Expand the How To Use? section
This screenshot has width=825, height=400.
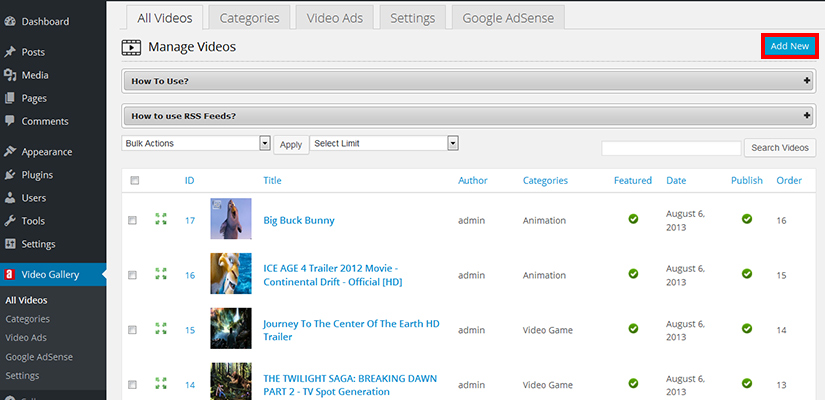click(x=469, y=81)
